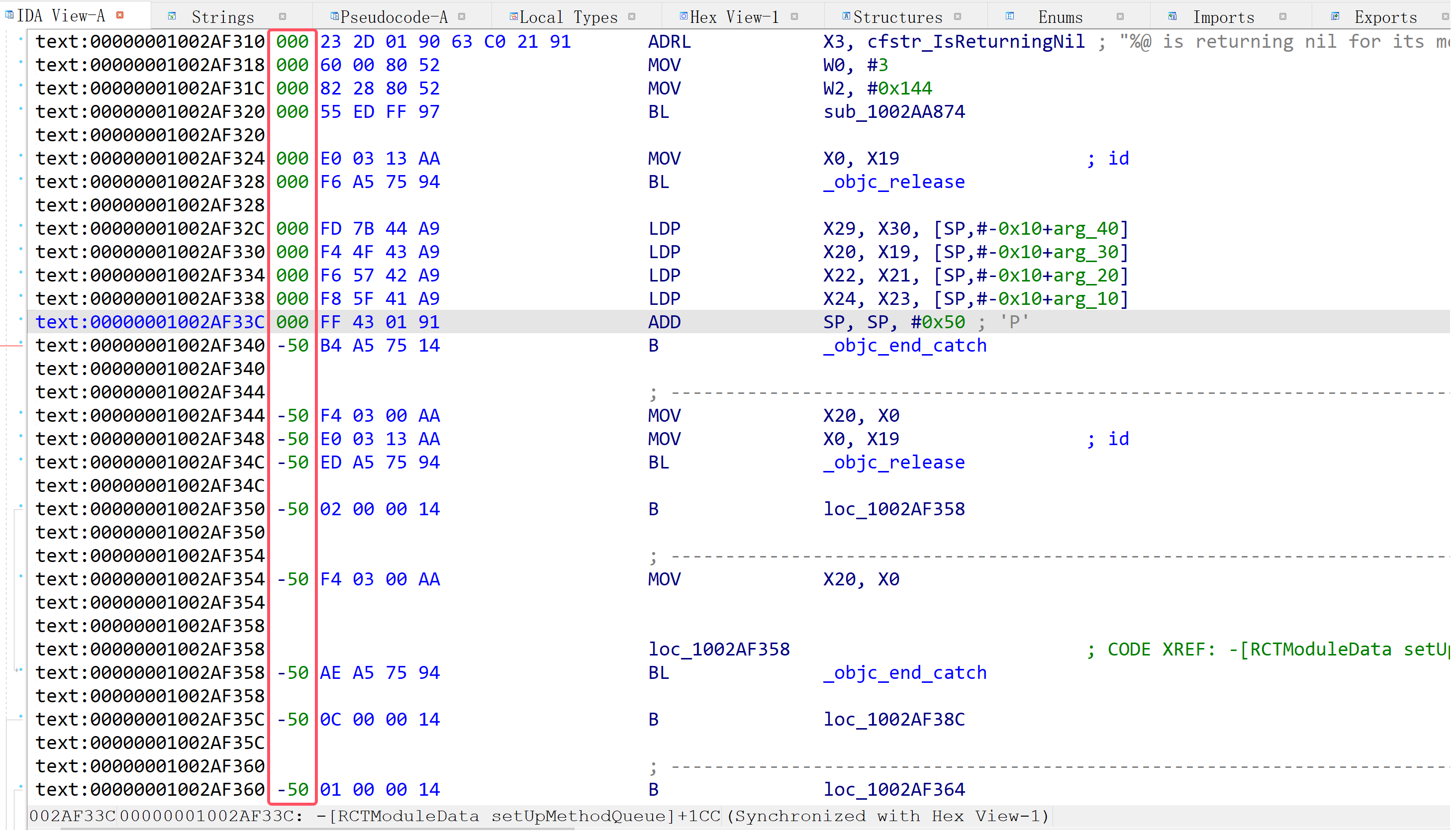1455x840 pixels.
Task: Click the cfstr_IsReturningNil operand
Action: [x=975, y=42]
